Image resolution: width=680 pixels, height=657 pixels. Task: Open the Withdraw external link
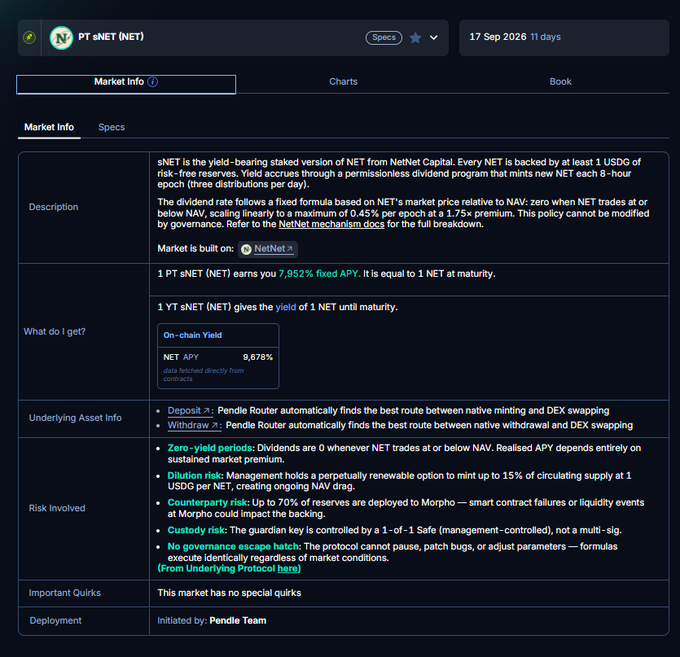(193, 425)
